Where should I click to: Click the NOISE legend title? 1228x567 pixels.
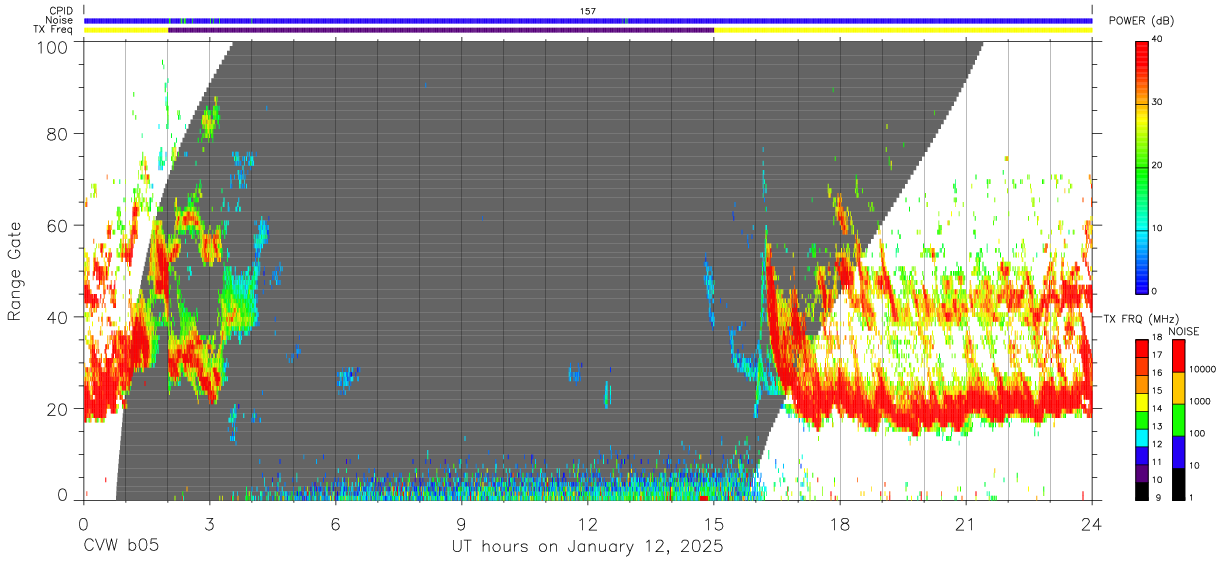(x=1184, y=331)
